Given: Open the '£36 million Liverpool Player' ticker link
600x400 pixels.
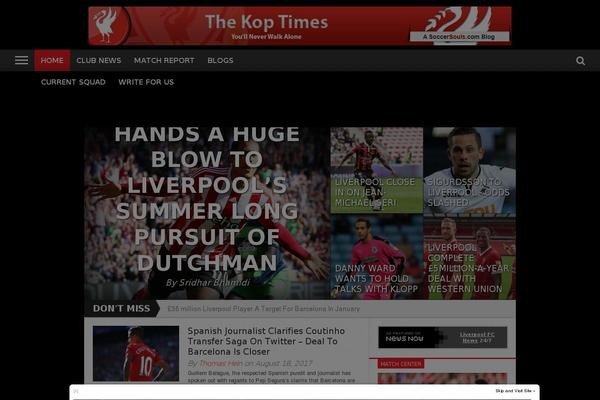Looking at the screenshot, I should tap(264, 309).
